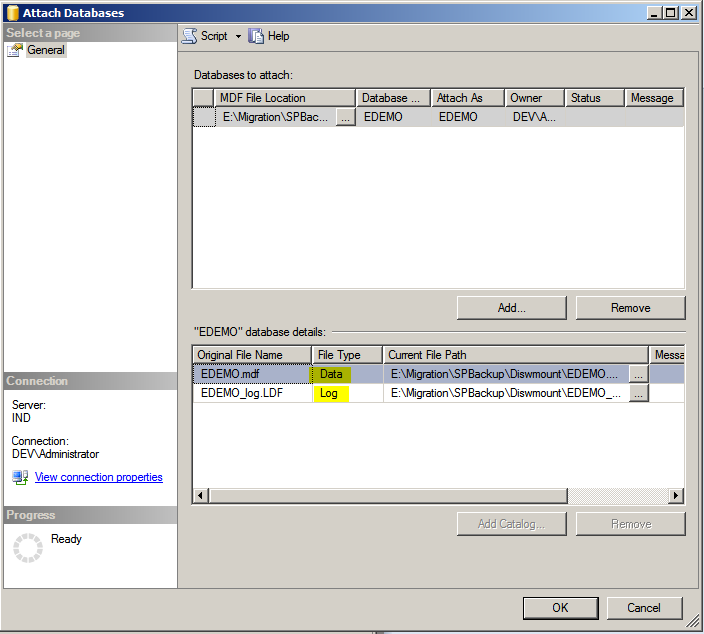
Task: Click the Status column header
Action: point(594,98)
